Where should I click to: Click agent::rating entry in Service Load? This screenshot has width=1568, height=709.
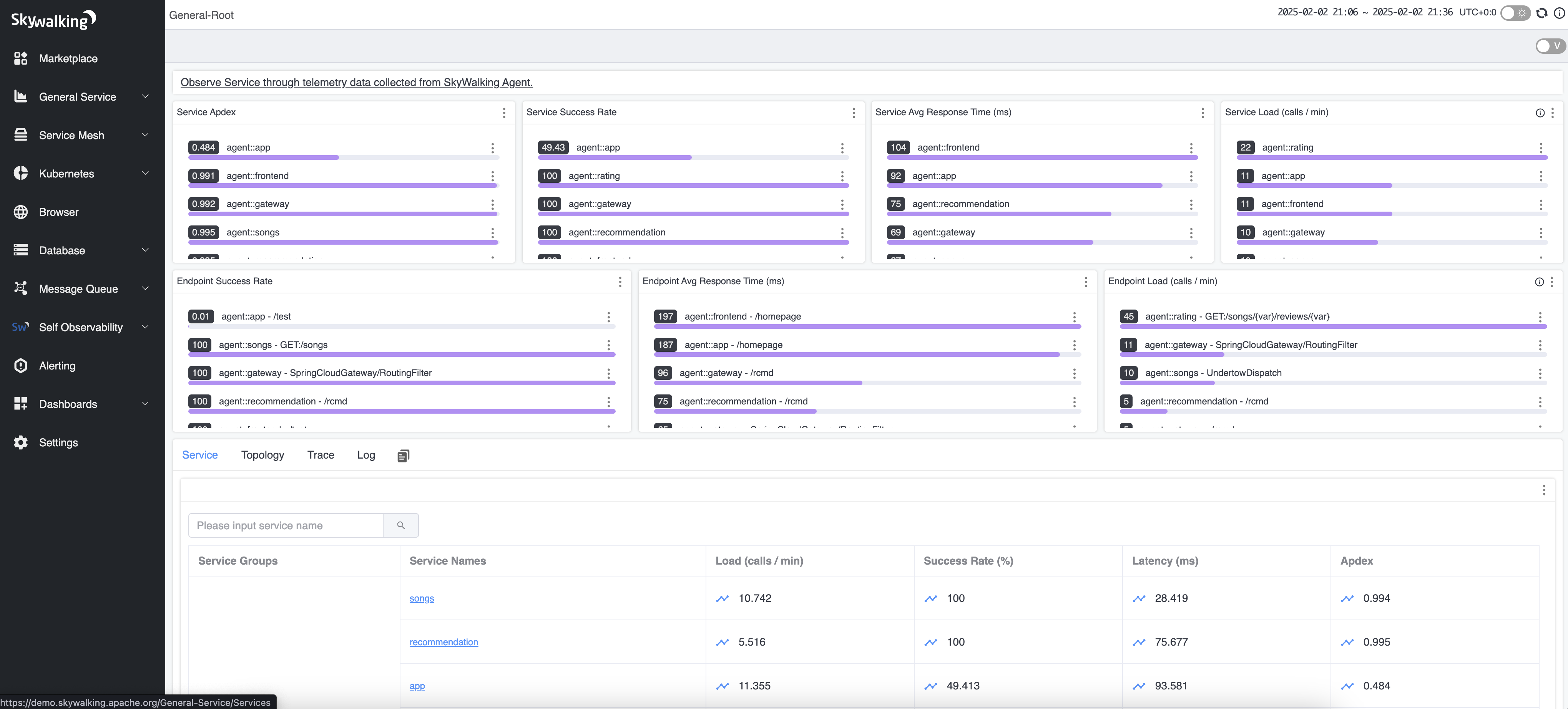coord(1287,148)
